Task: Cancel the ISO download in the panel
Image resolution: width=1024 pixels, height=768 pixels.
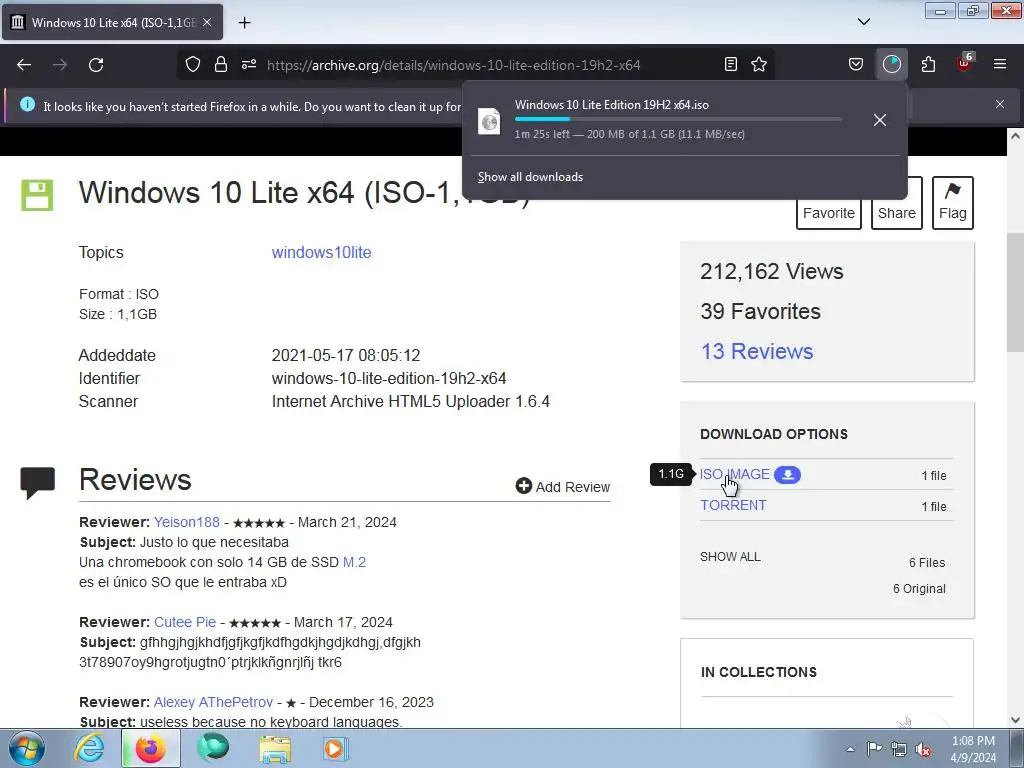Action: (880, 120)
